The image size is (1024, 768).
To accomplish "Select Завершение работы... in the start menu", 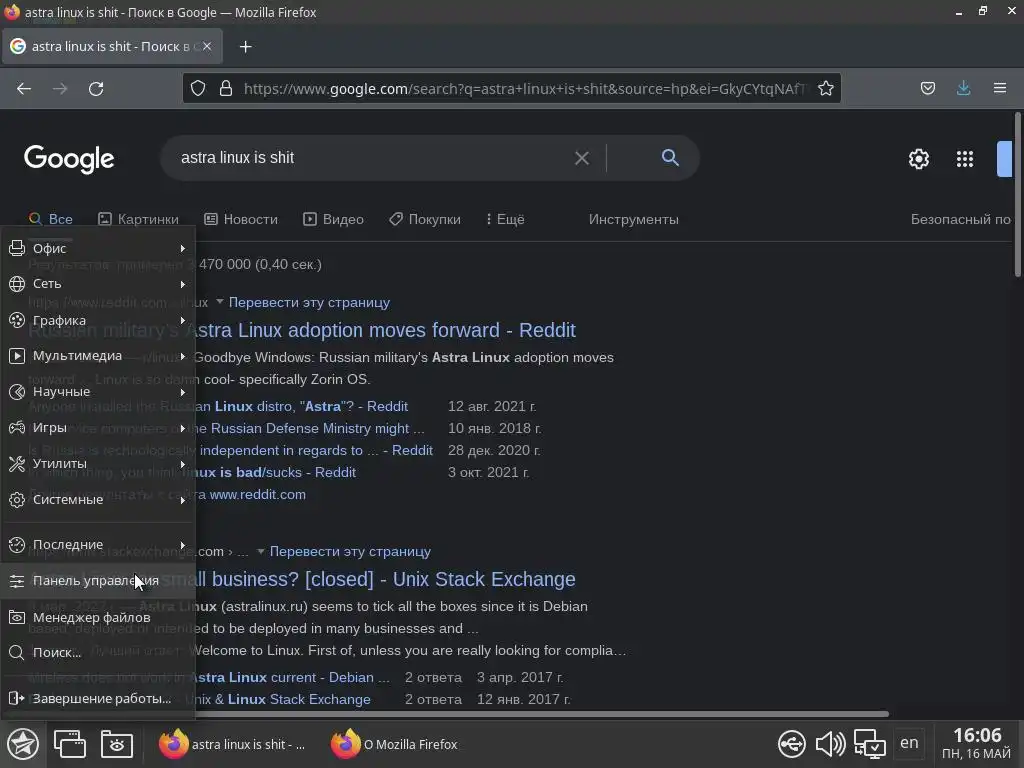I will click(98, 698).
